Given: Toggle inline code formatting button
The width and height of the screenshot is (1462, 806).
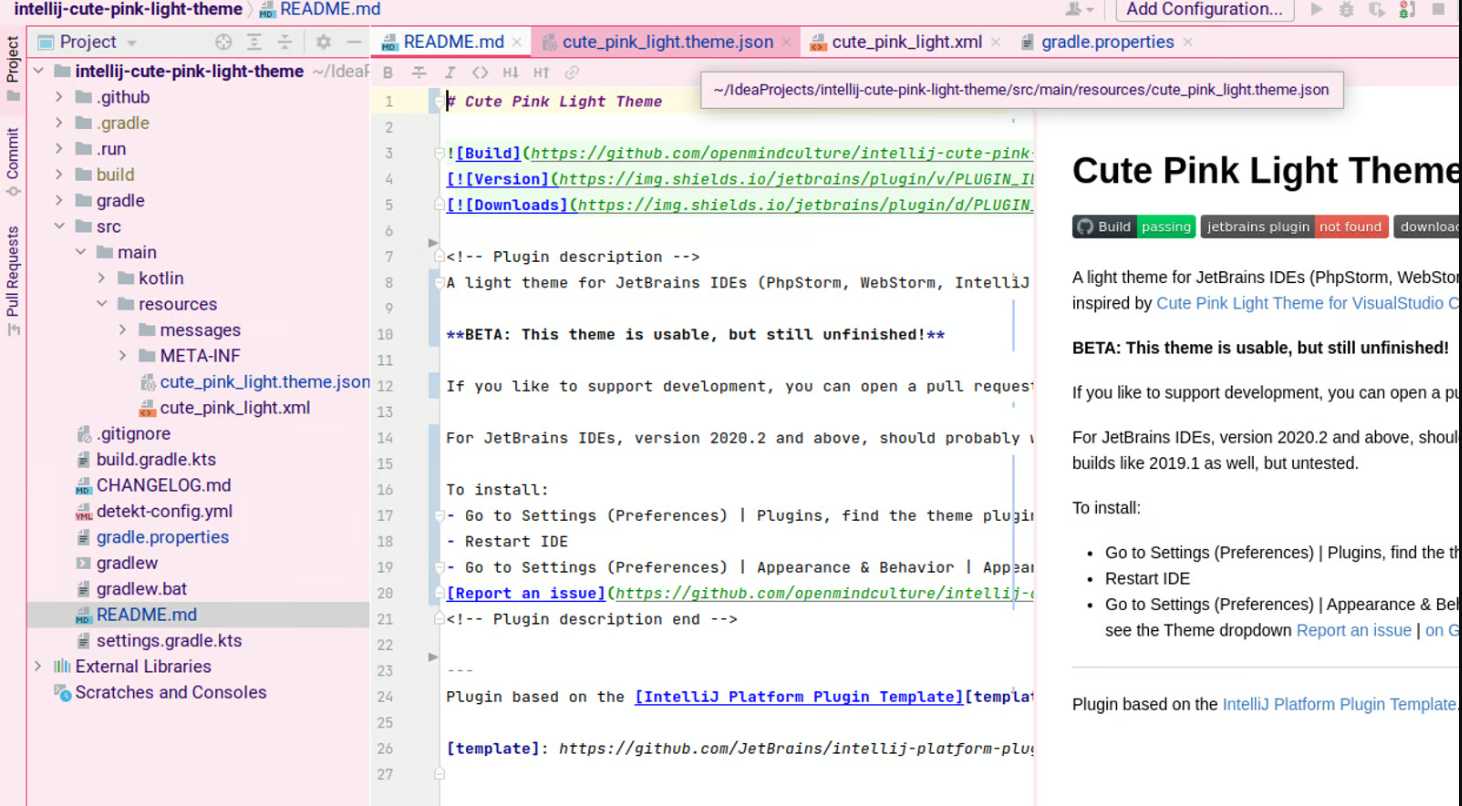Looking at the screenshot, I should 480,72.
